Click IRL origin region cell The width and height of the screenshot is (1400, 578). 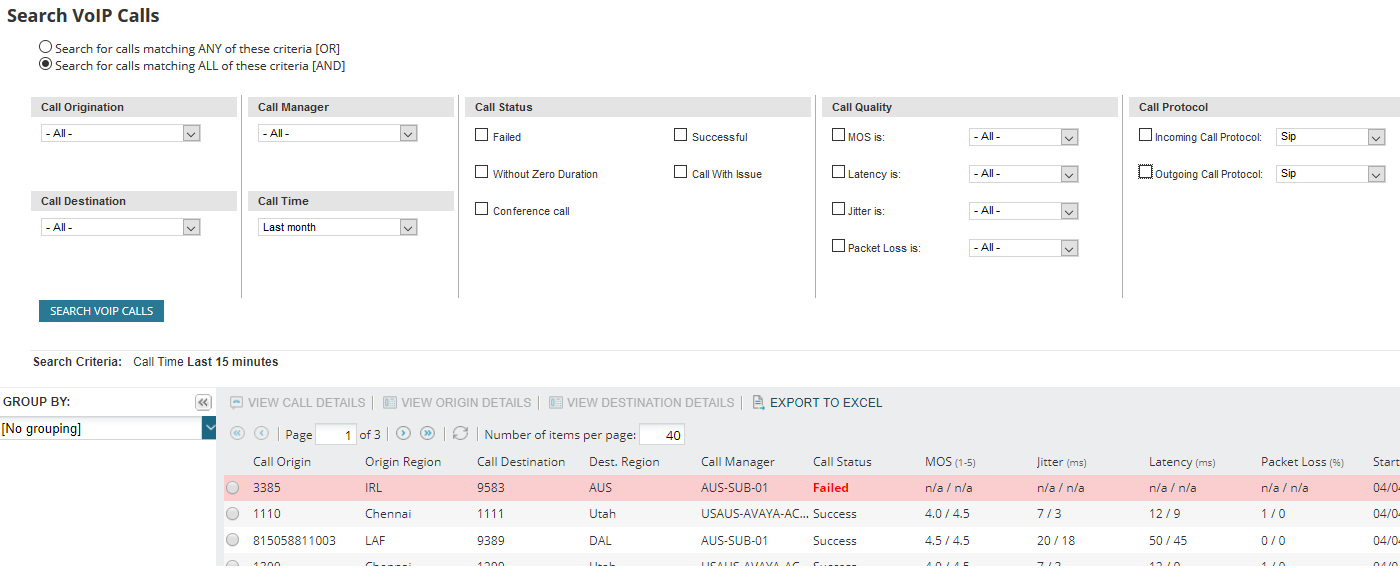pyautogui.click(x=374, y=488)
